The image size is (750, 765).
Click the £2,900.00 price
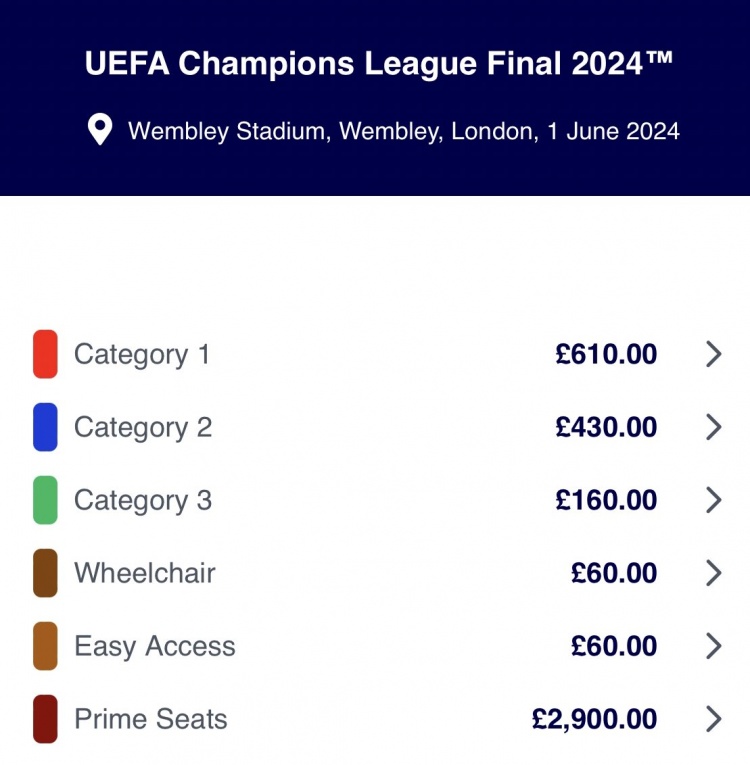tap(594, 719)
